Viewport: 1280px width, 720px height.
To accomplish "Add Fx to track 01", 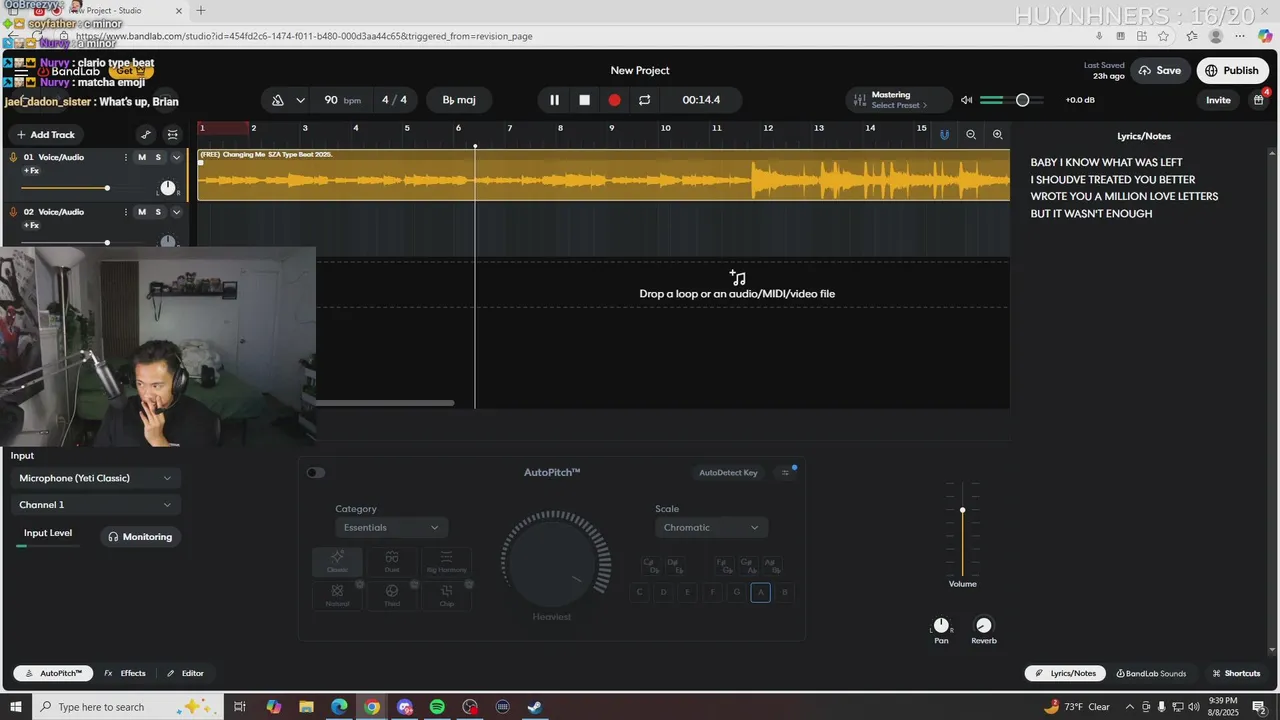I will tap(31, 171).
